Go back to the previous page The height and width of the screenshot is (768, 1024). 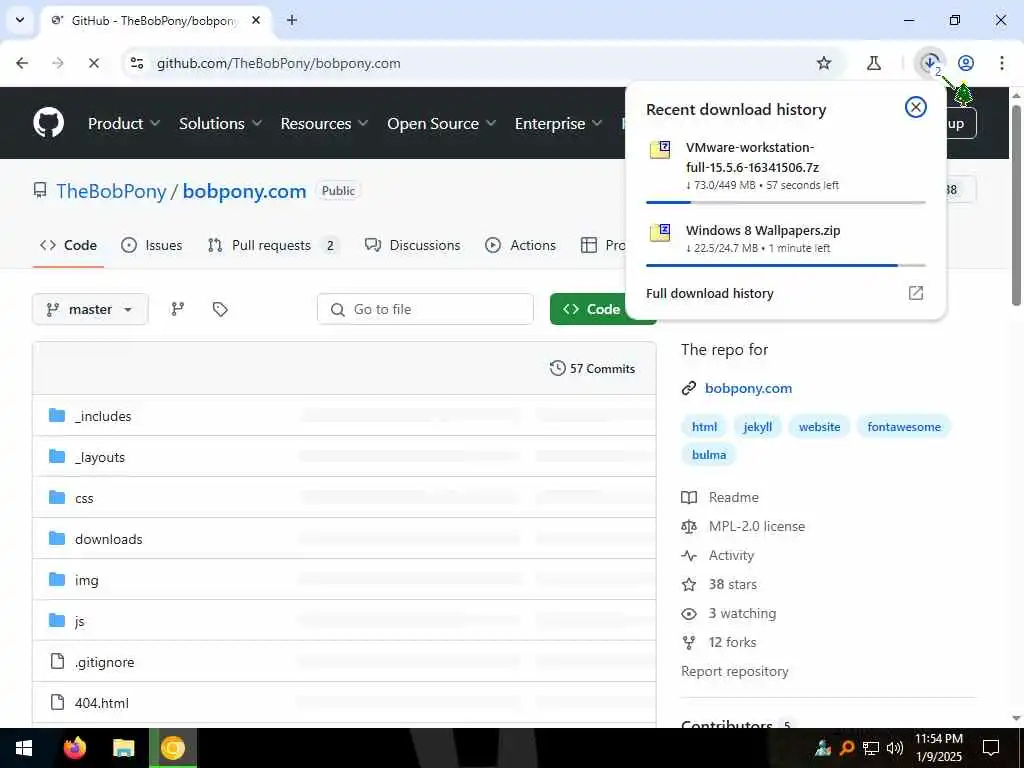(x=22, y=63)
